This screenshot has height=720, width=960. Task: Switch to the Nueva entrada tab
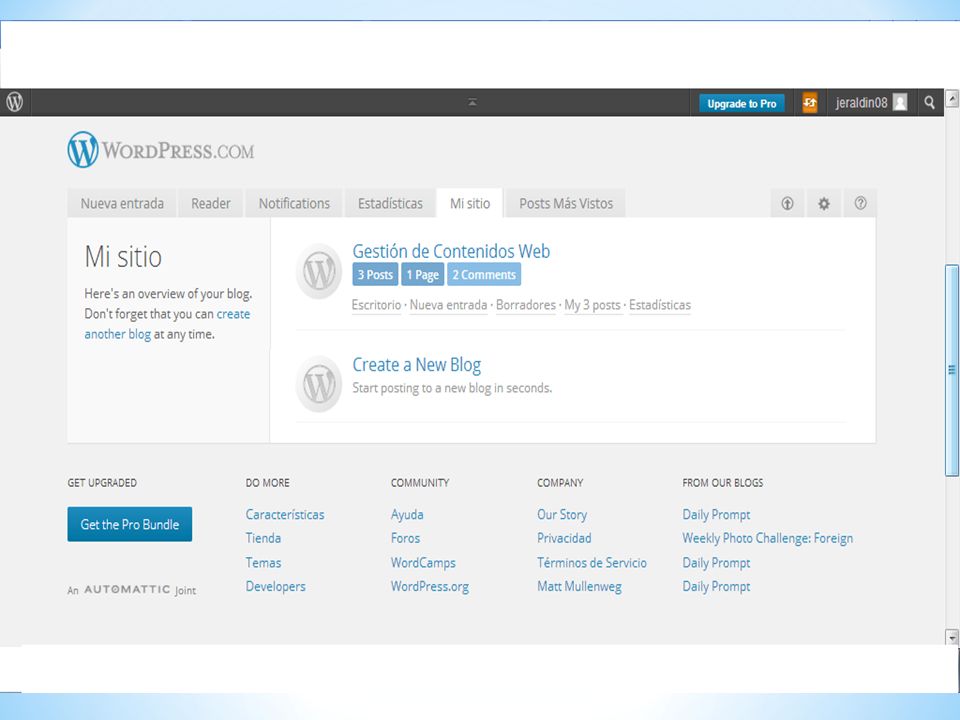(x=122, y=203)
